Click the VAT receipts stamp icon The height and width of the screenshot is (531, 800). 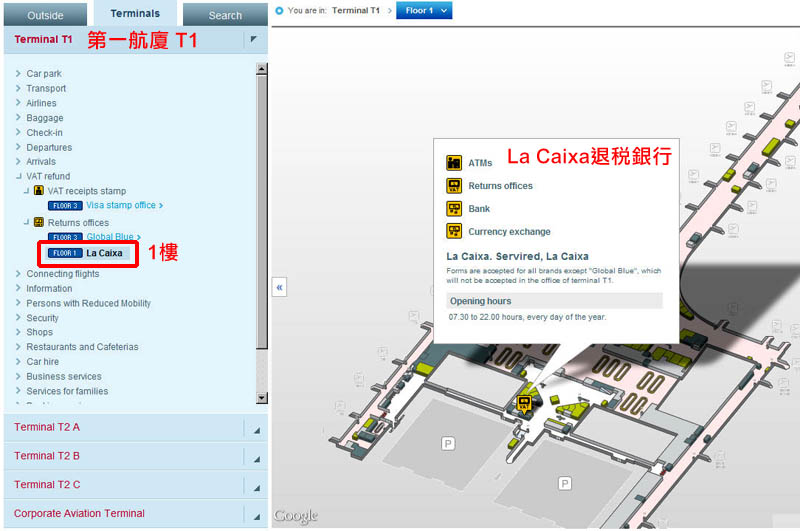pos(39,190)
